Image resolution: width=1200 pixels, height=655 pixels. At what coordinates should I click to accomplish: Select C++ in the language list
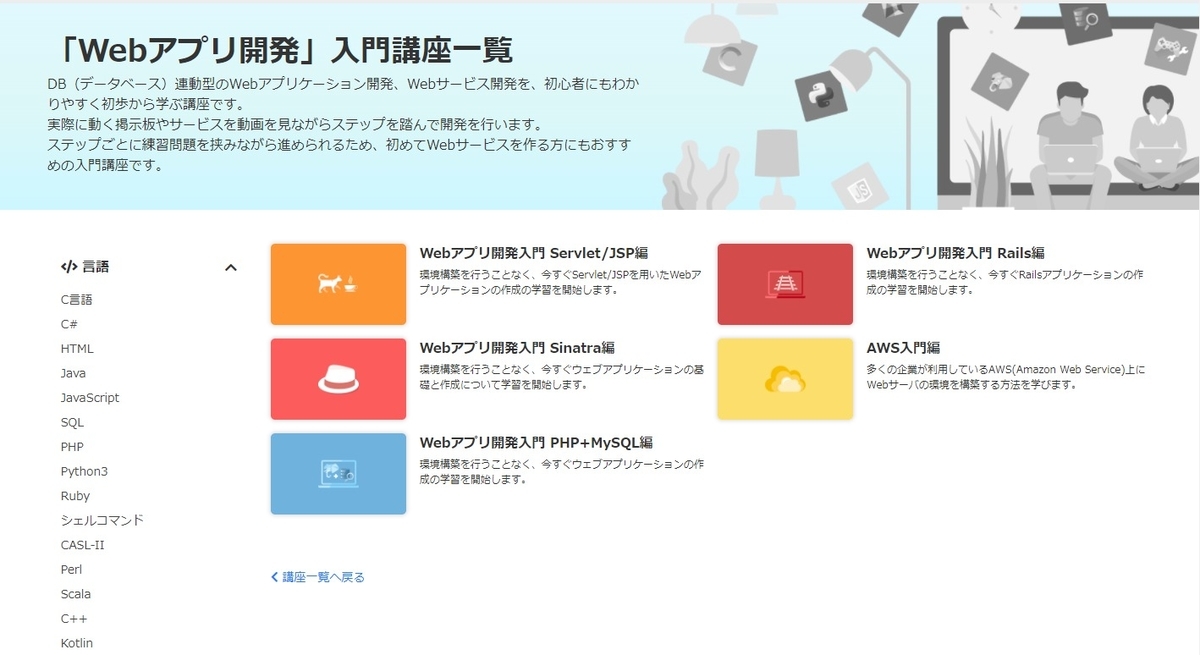pos(74,618)
